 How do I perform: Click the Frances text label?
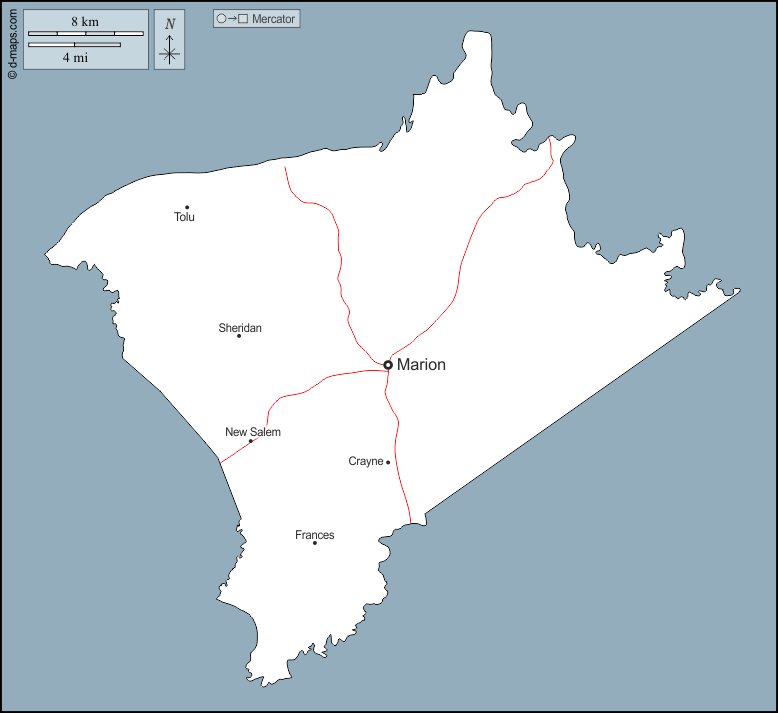(315, 535)
